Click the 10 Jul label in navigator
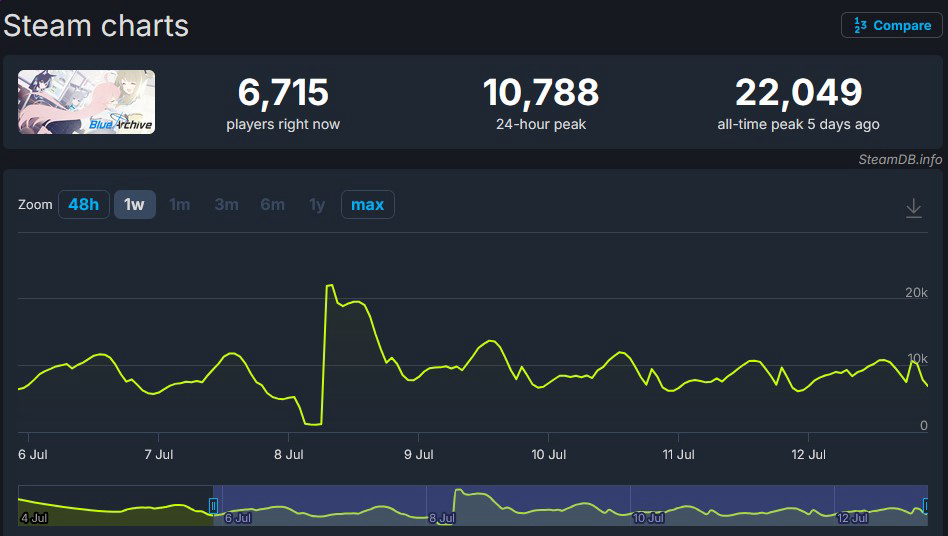The height and width of the screenshot is (536, 948). point(648,518)
